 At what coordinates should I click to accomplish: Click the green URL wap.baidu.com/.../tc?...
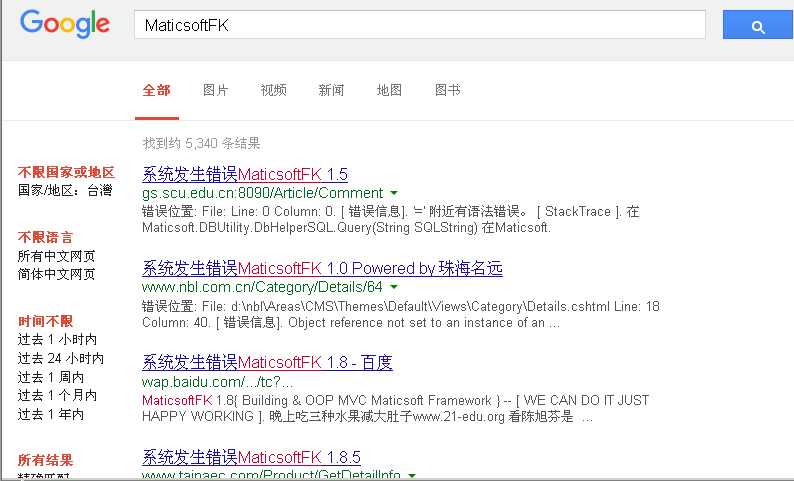tap(217, 382)
